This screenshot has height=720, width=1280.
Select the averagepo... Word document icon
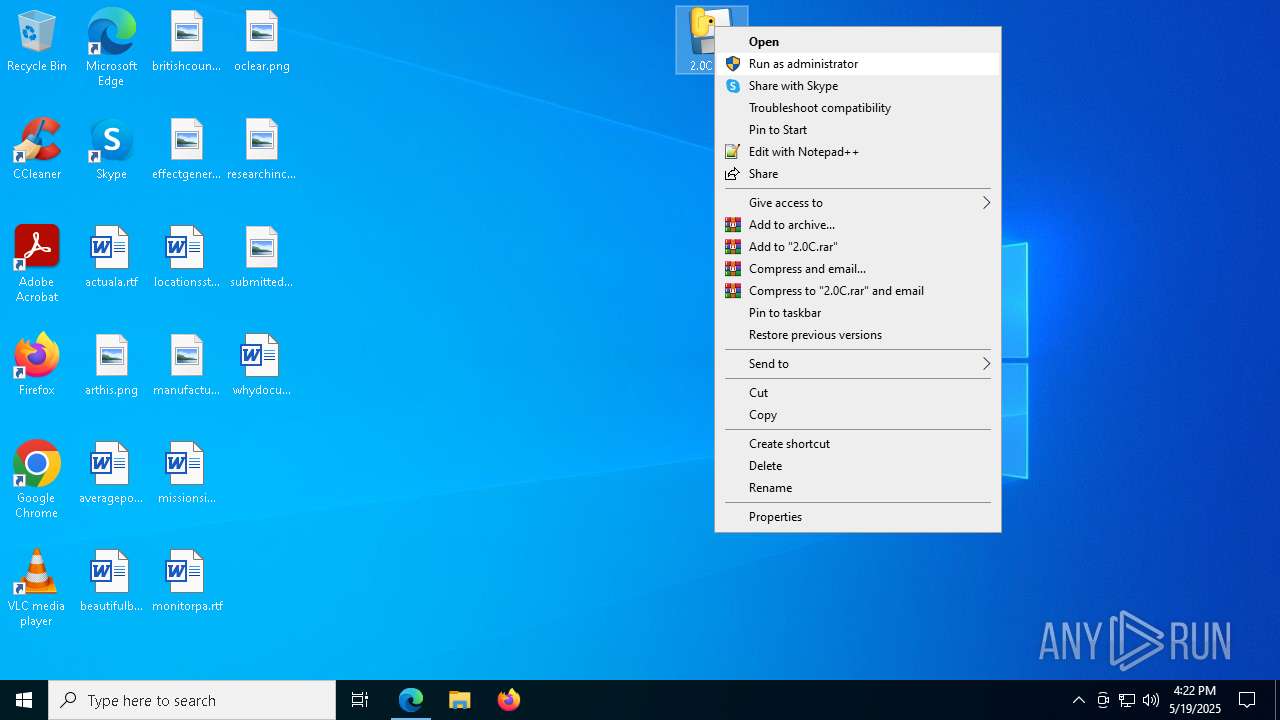[111, 474]
